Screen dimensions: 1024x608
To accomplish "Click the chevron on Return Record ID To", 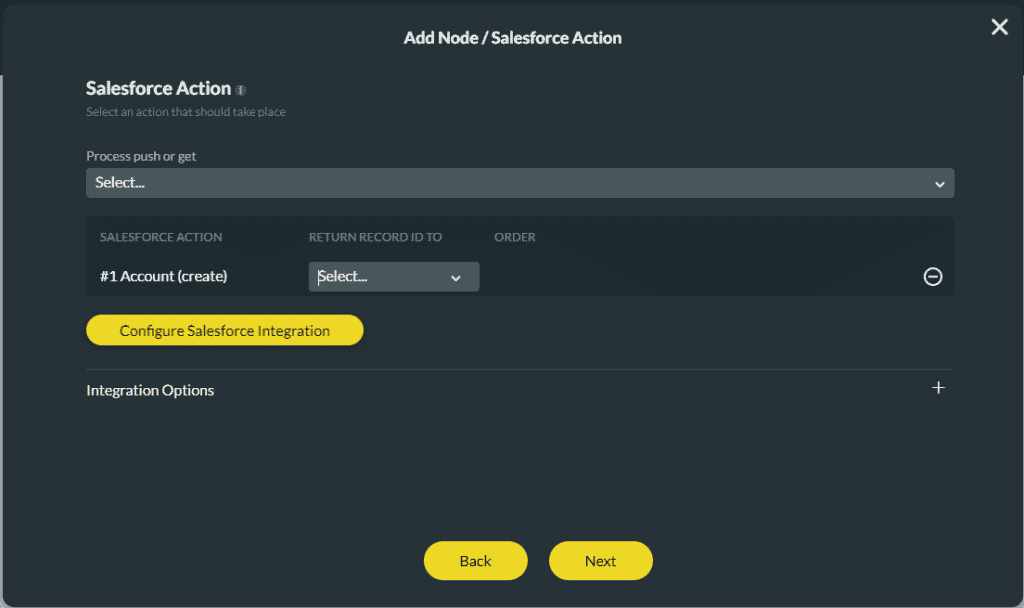I will (x=457, y=277).
